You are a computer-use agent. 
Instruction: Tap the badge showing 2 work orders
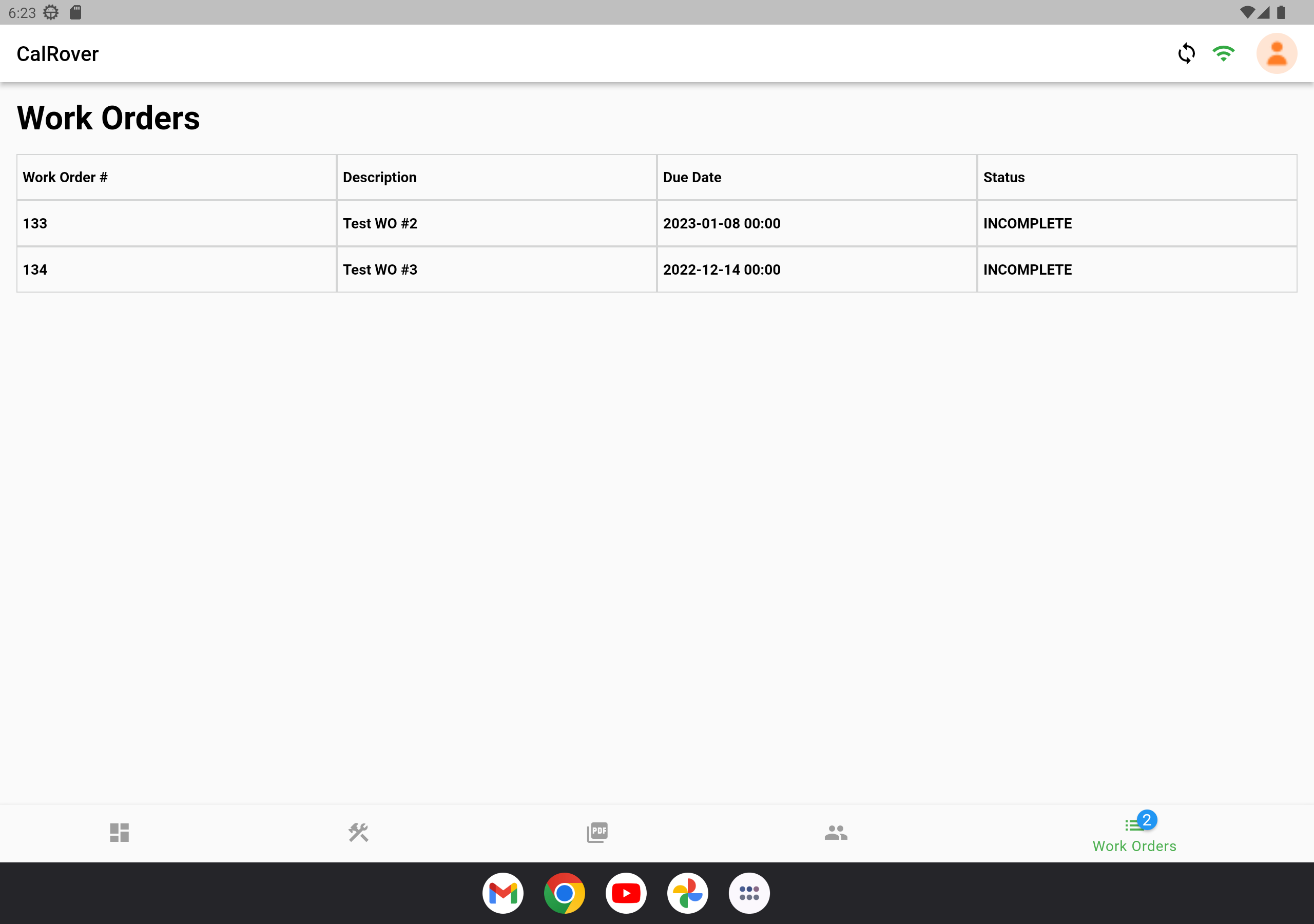(x=1147, y=820)
